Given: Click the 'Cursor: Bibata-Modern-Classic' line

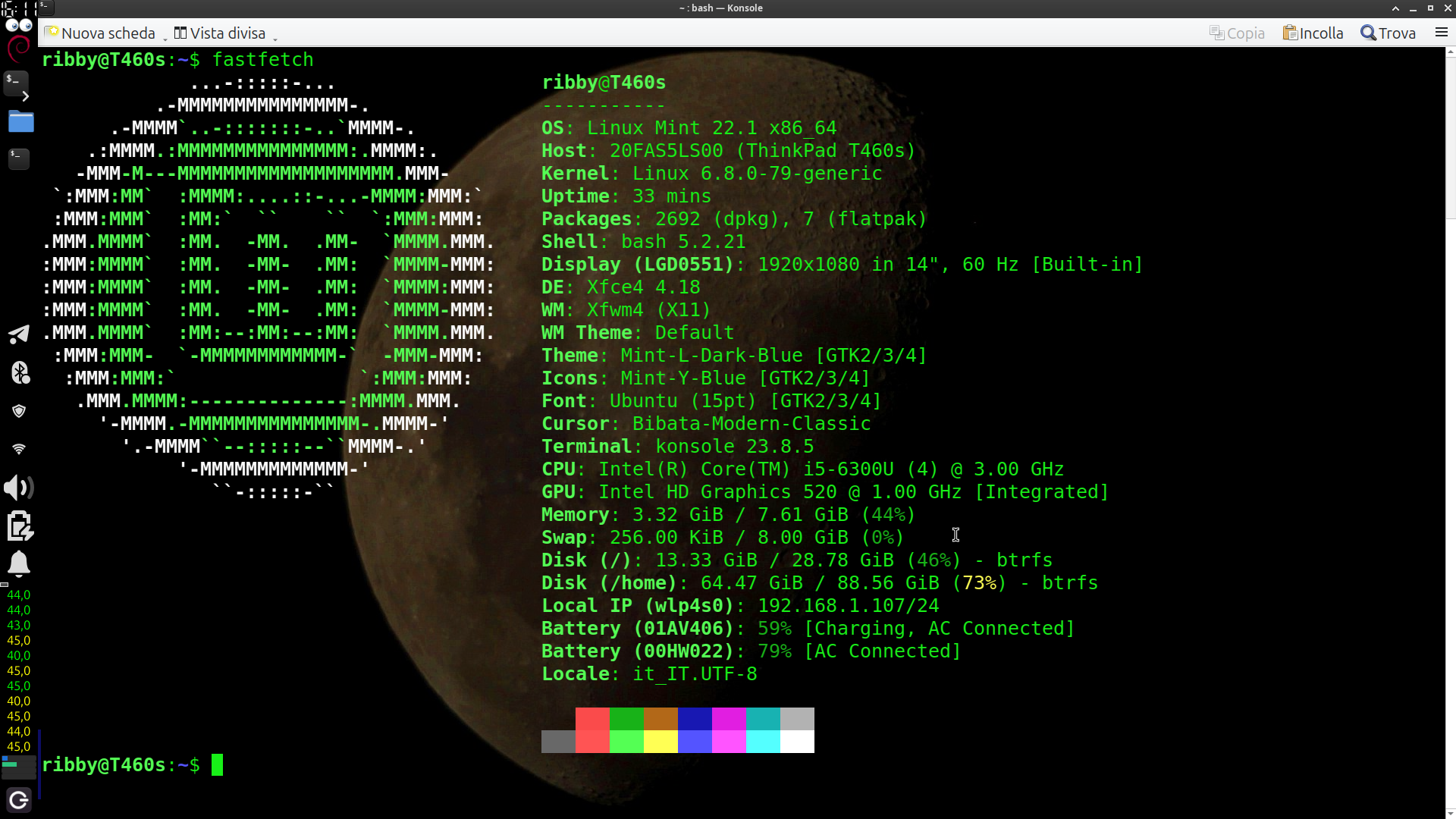Looking at the screenshot, I should coord(706,423).
